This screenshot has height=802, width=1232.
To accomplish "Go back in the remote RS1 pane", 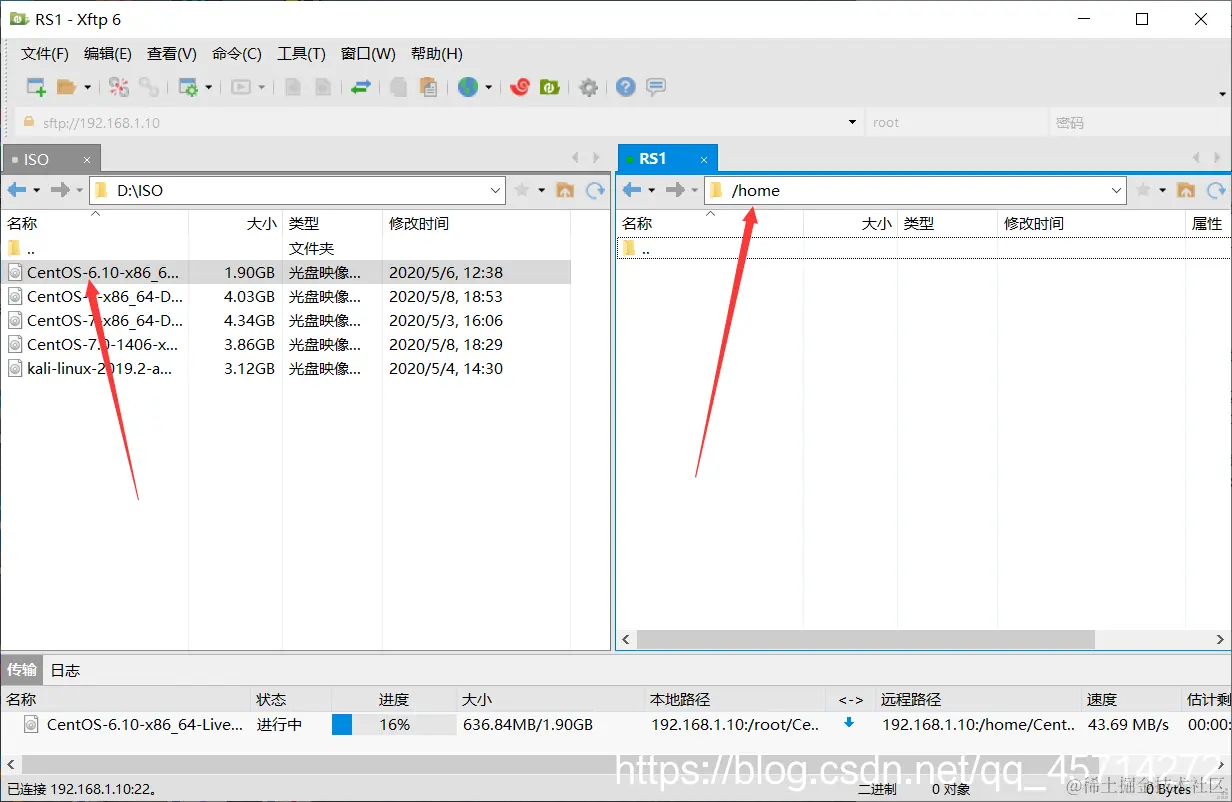I will coord(632,190).
